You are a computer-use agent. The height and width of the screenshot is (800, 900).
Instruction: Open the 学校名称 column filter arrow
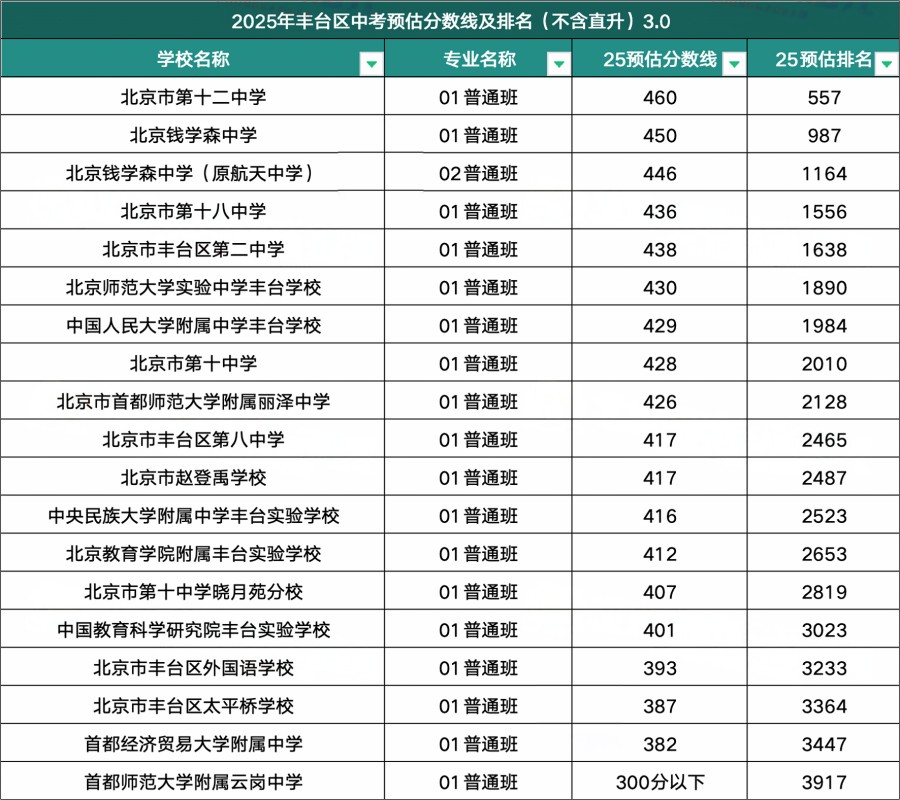click(x=371, y=61)
